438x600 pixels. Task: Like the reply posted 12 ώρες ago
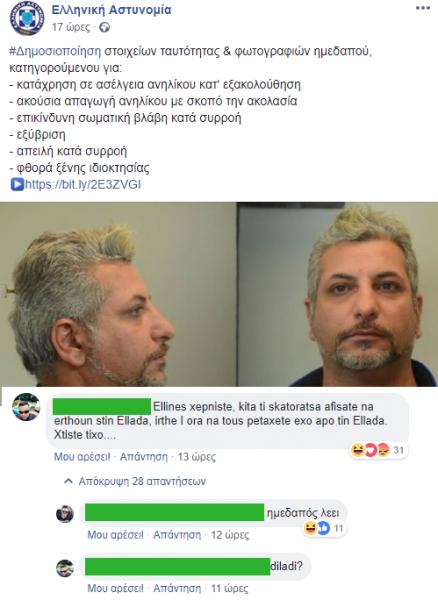115,535
